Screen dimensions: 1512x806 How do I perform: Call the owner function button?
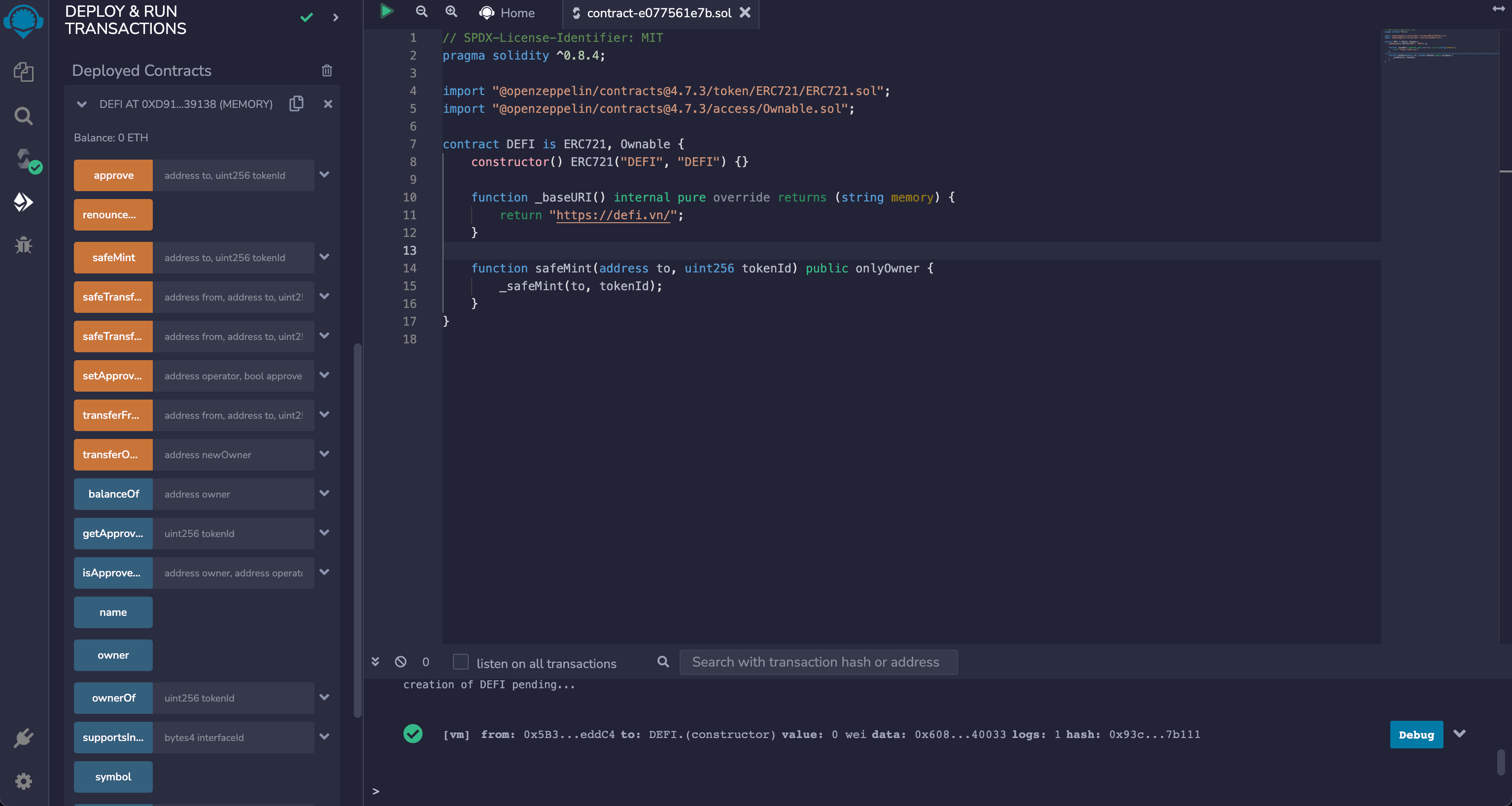pyautogui.click(x=113, y=655)
